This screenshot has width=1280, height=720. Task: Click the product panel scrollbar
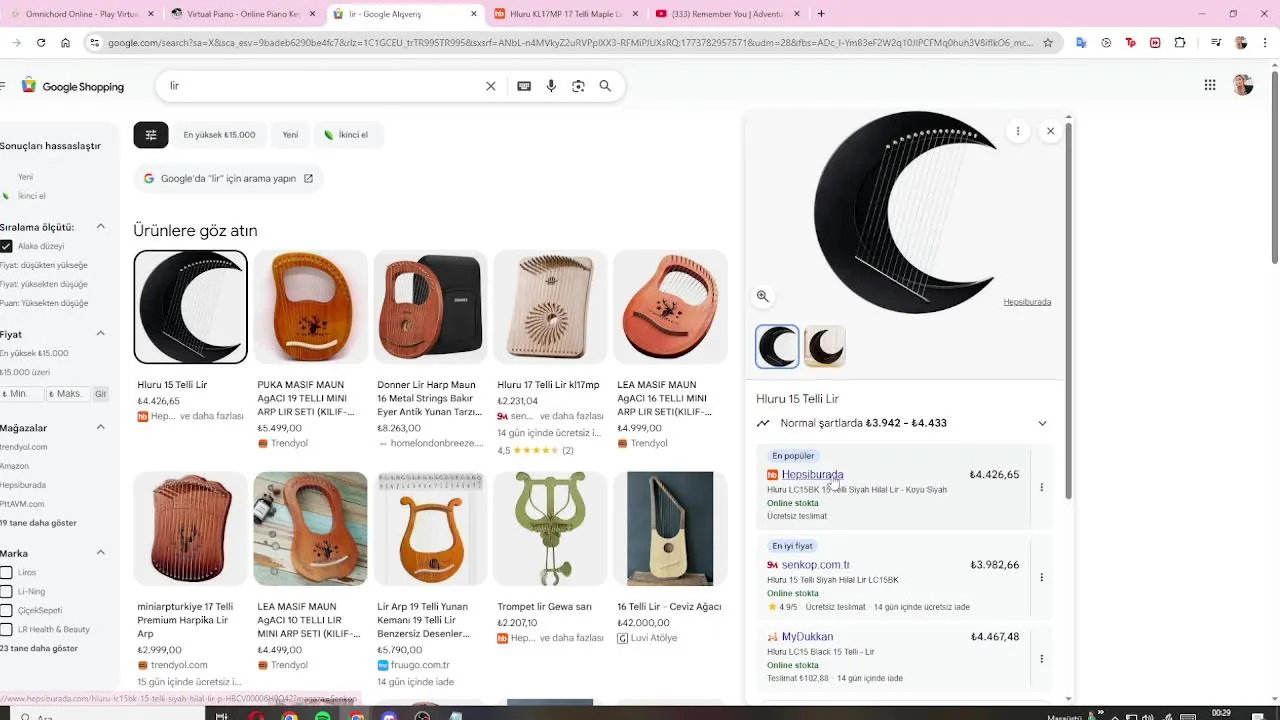1069,310
